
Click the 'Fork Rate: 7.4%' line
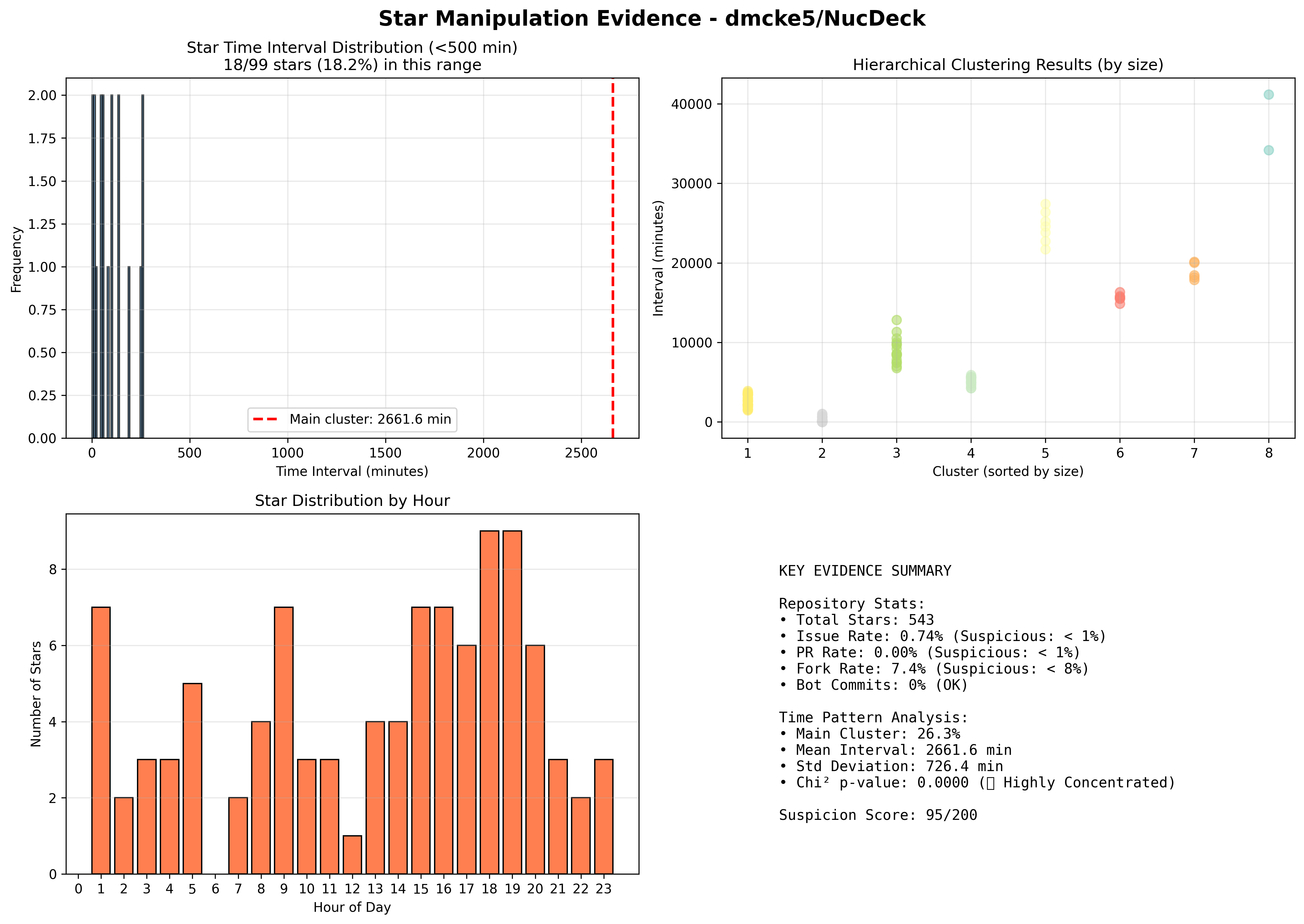(x=934, y=669)
